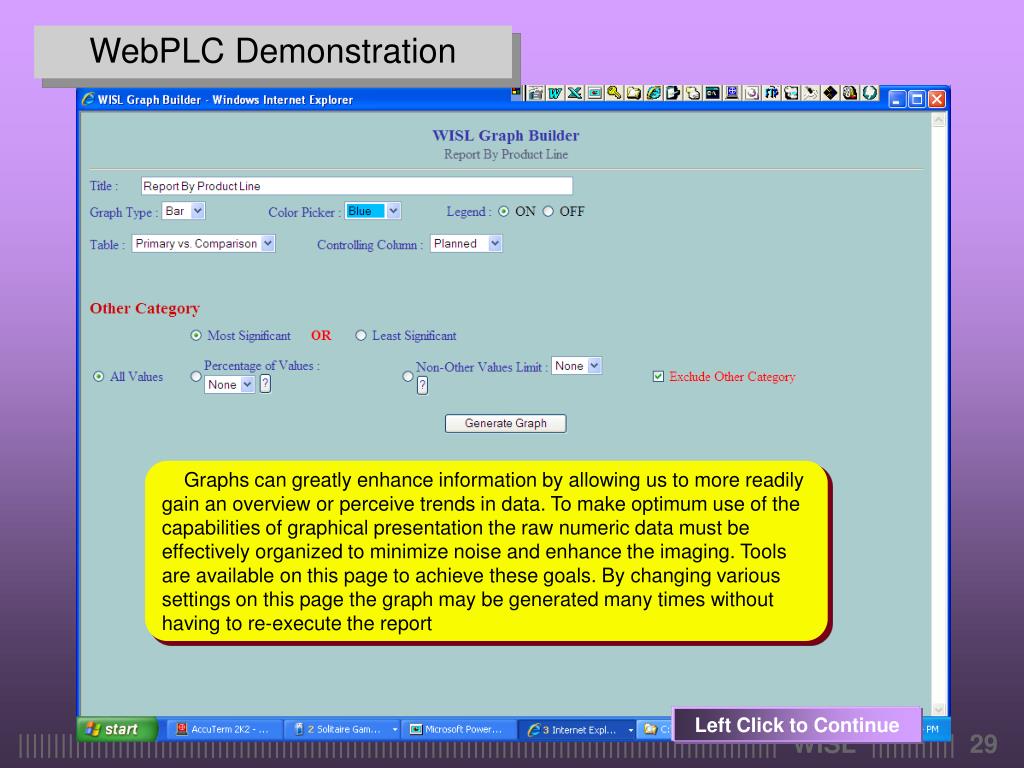Open the golden key shortcut icon

(614, 93)
